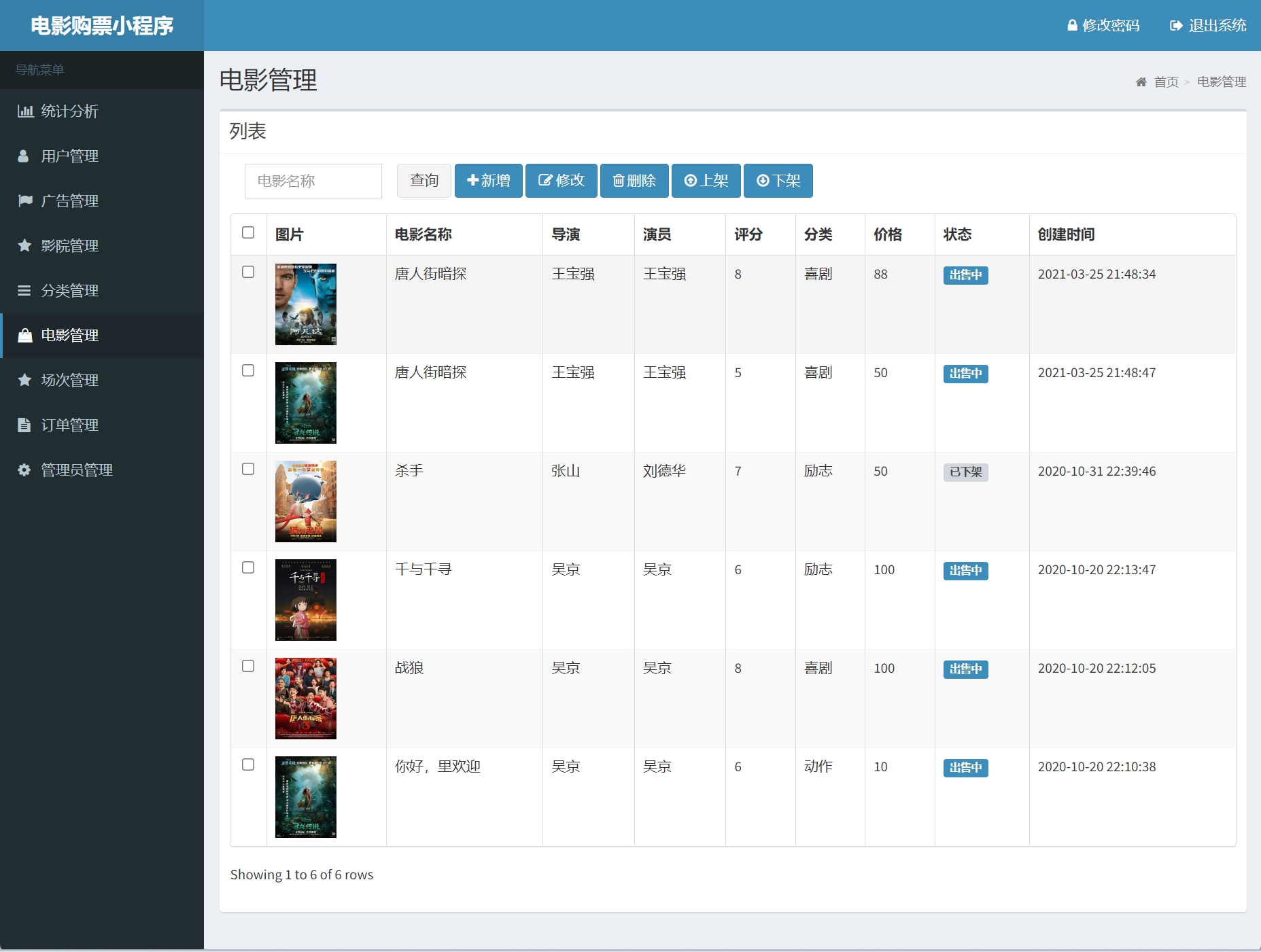The image size is (1261, 952).
Task: Check the row created 2021-03-25 21:48:34
Action: [x=248, y=272]
